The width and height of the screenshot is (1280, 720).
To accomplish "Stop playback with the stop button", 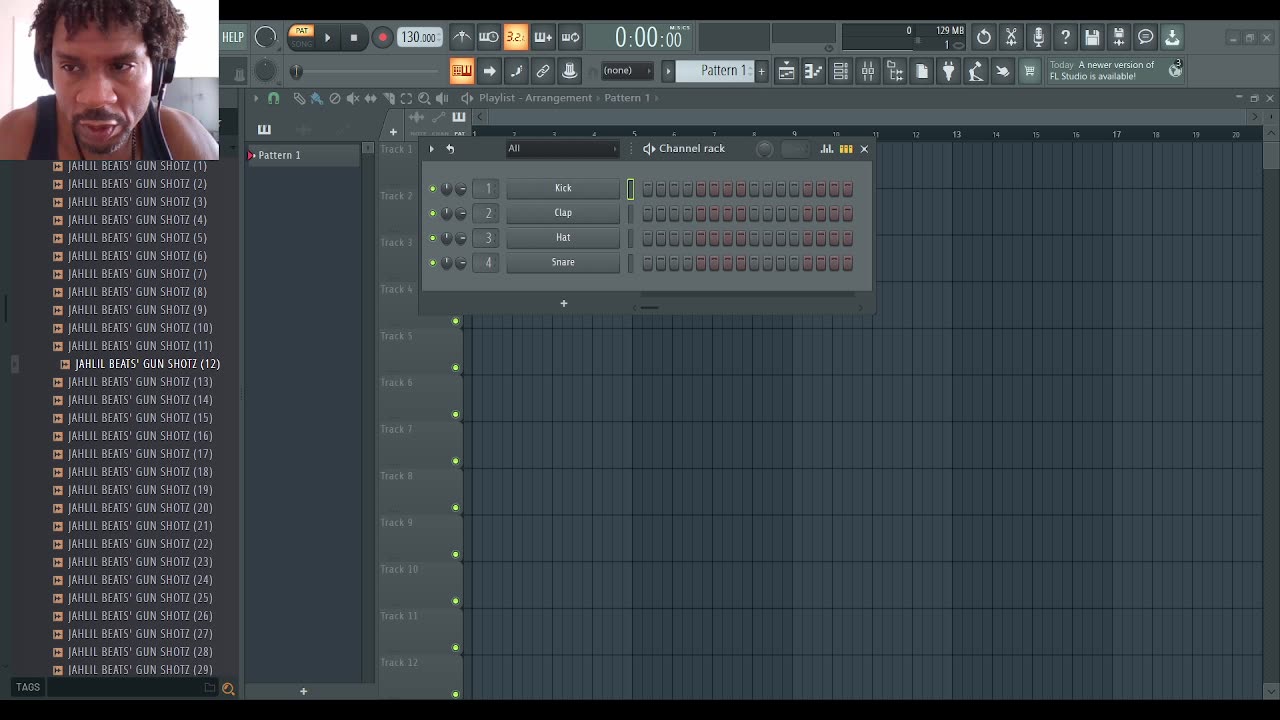I will 353,38.
